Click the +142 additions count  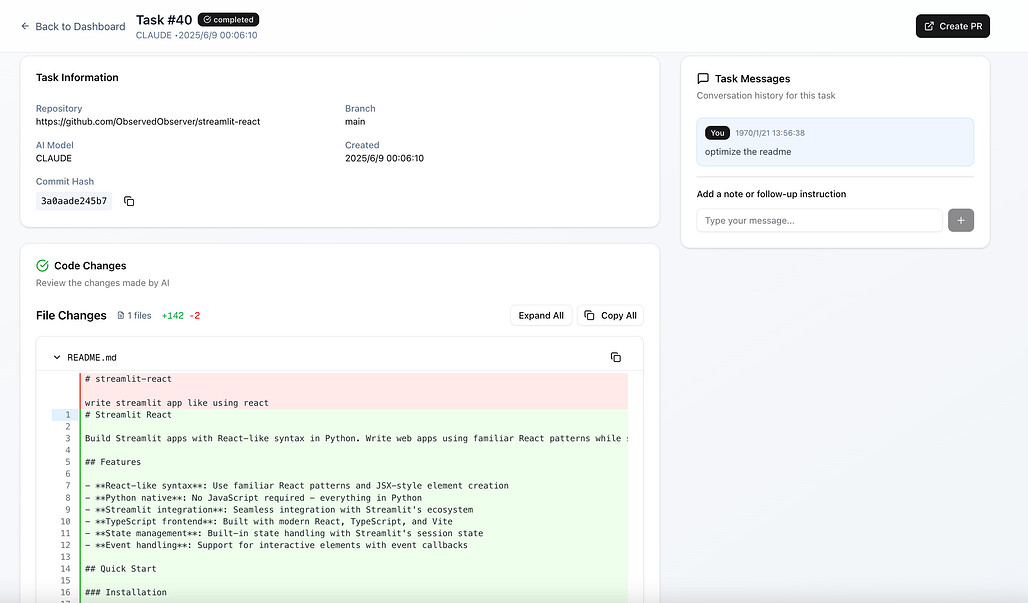coord(173,315)
